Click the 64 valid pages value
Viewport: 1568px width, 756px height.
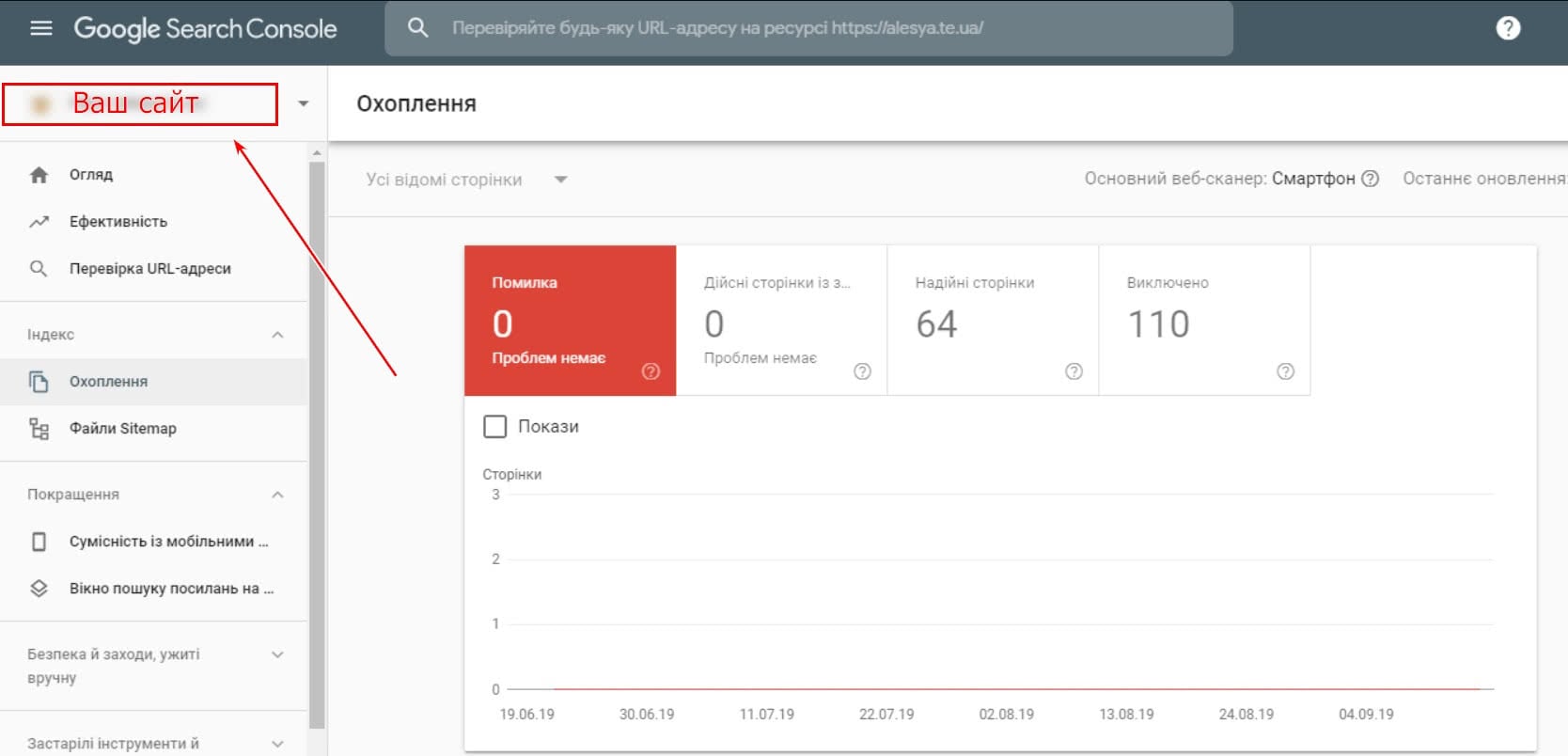point(936,324)
